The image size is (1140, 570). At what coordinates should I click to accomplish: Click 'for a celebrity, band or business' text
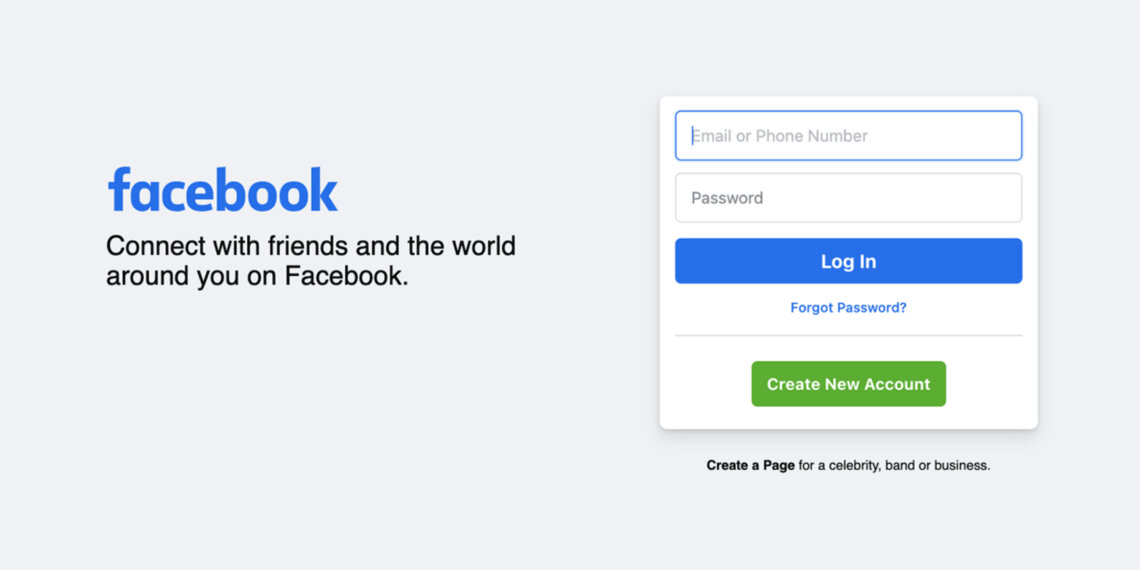coord(894,465)
